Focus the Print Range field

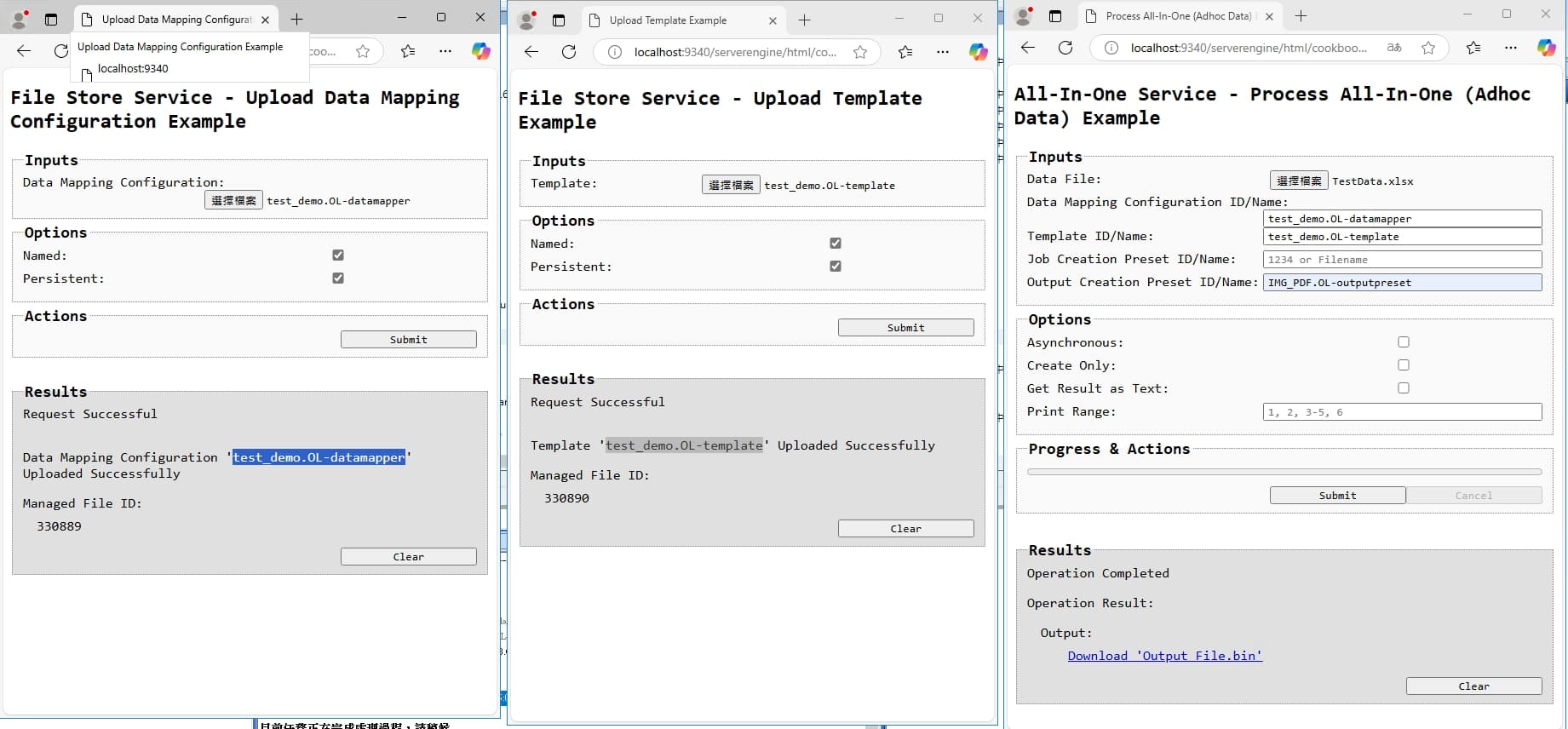point(1402,411)
